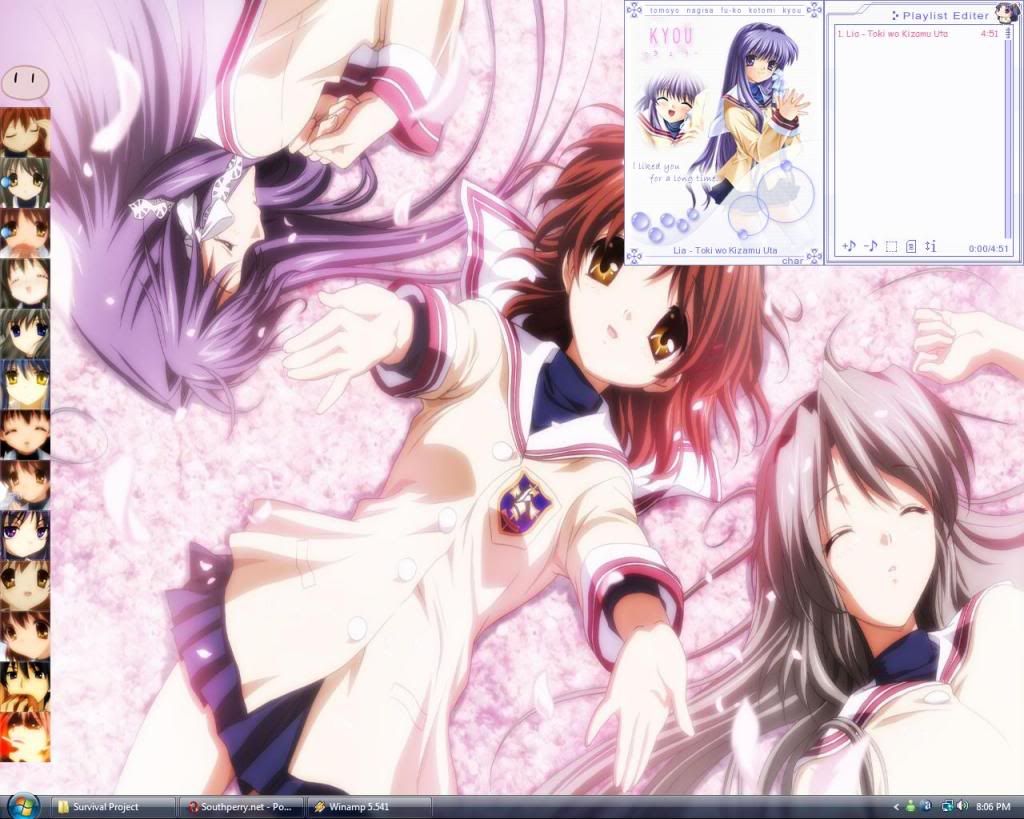Click the sort and info arrow icon

pyautogui.click(x=931, y=246)
